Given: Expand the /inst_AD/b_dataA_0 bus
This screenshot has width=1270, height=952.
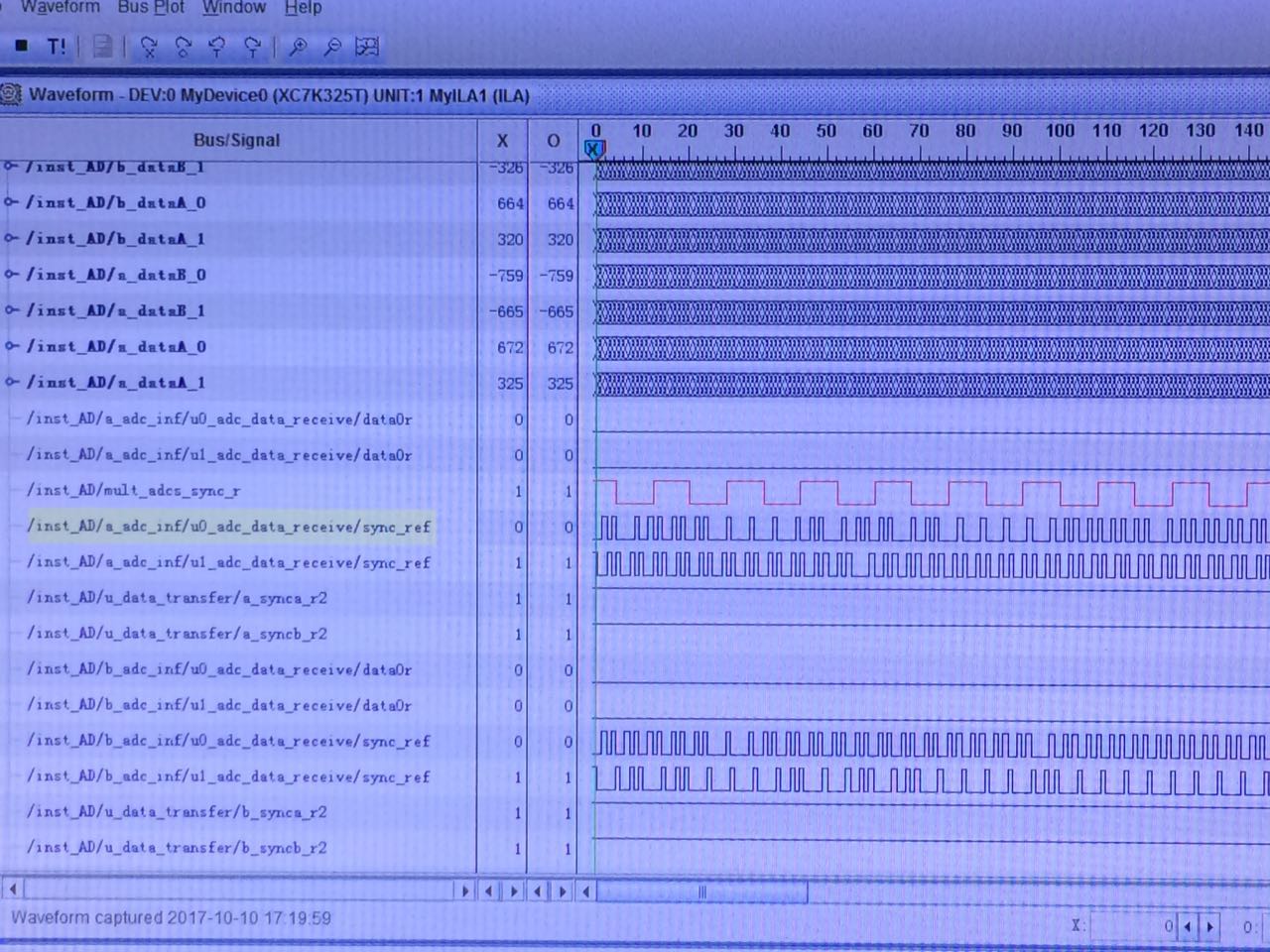Looking at the screenshot, I should click(11, 202).
